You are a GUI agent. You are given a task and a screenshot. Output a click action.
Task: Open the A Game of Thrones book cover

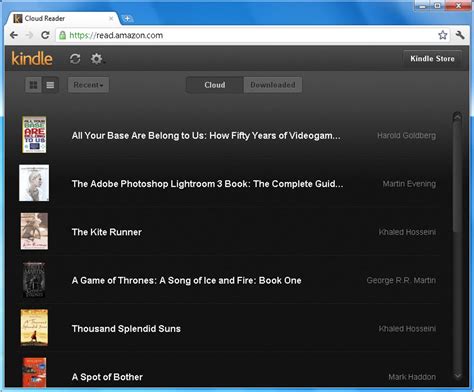coord(34,279)
